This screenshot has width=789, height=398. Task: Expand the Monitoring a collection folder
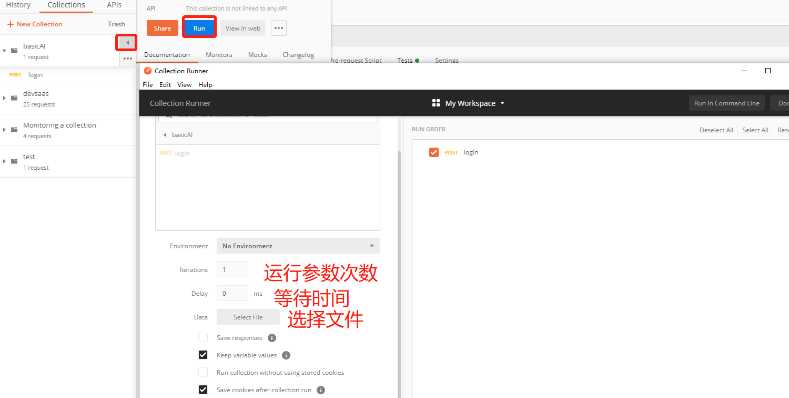click(x=5, y=130)
